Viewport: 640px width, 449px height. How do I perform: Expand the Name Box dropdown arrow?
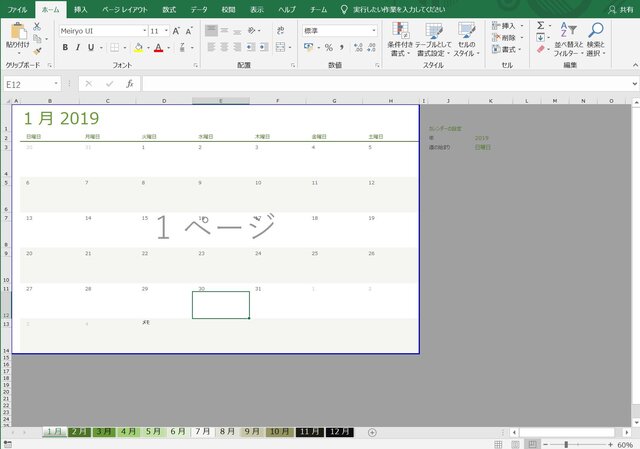56,84
